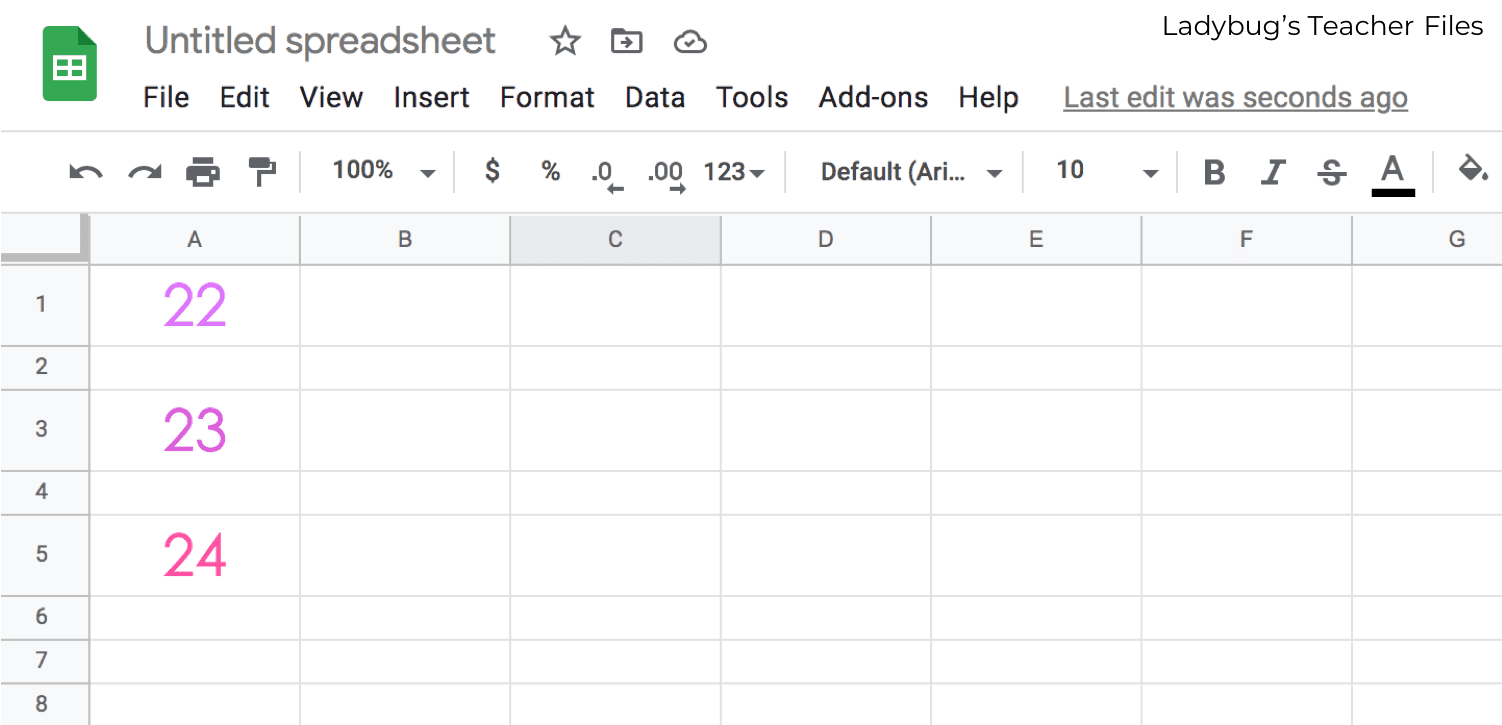
Task: Select row 7 header
Action: tap(44, 661)
